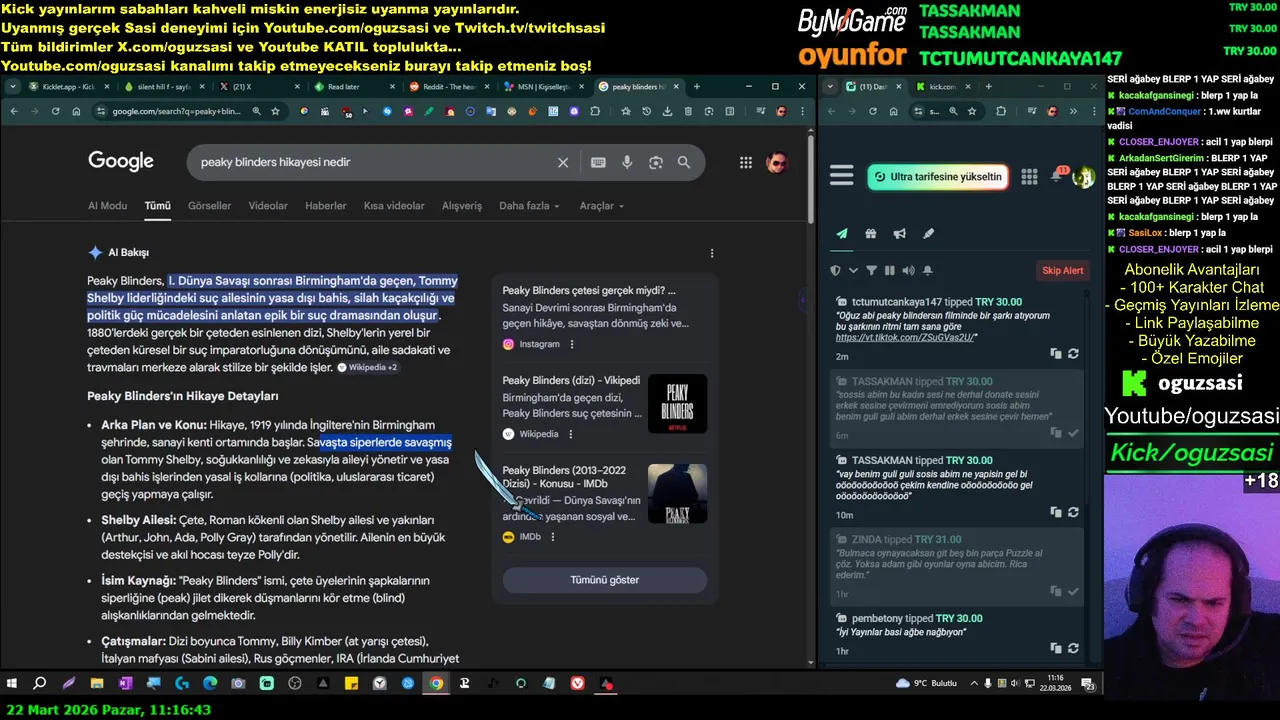Open the Wikipedia +2 source chip
This screenshot has height=720, width=1280.
click(368, 368)
